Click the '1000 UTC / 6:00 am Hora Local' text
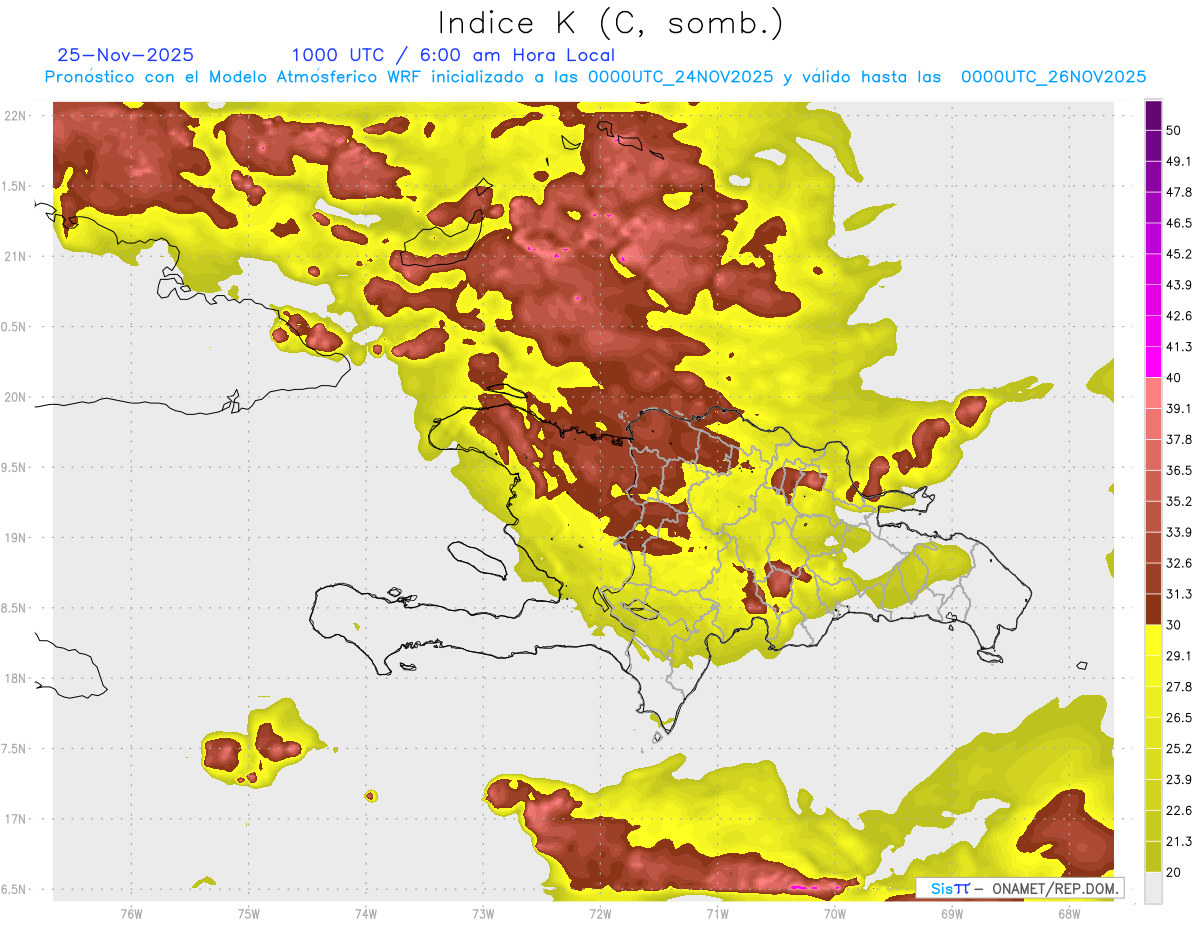1200x927 pixels. (x=453, y=55)
